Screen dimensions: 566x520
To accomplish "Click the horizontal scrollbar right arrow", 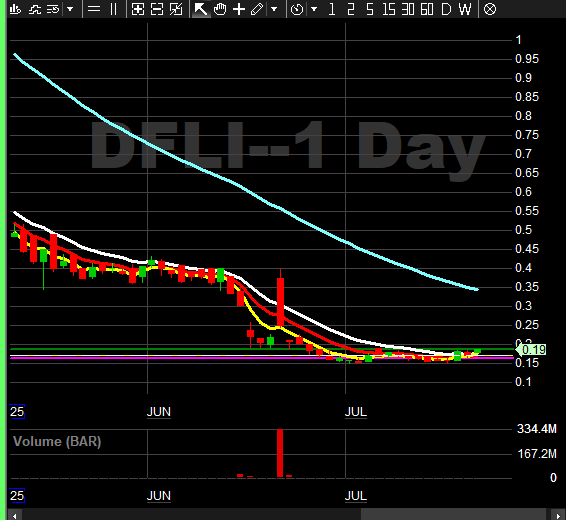I will 558,516.
